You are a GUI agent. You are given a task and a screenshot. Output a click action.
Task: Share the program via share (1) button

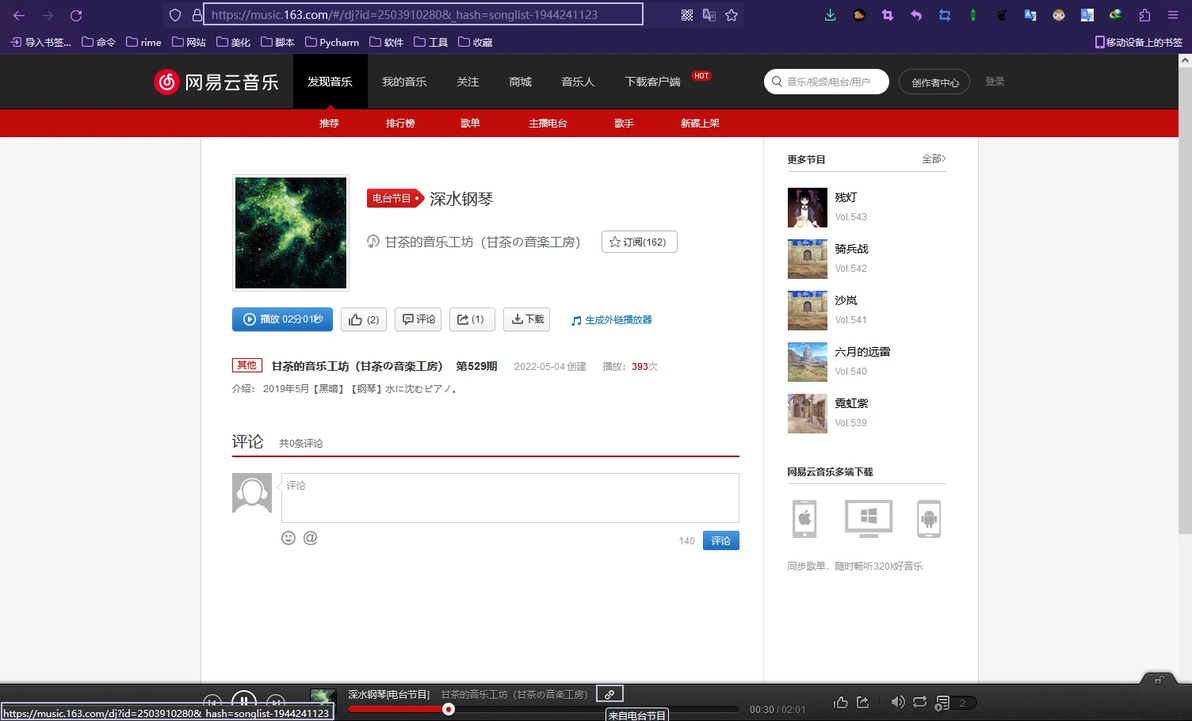click(471, 319)
